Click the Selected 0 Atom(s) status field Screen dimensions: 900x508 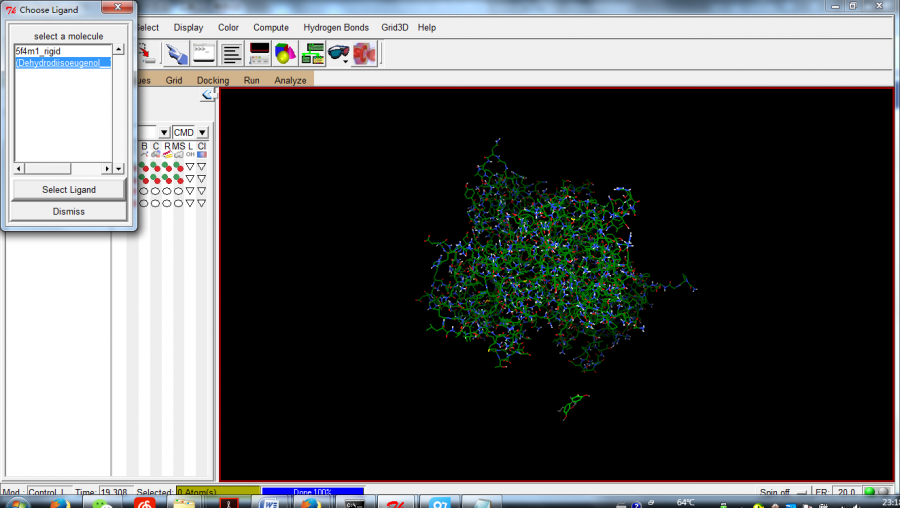[218, 492]
